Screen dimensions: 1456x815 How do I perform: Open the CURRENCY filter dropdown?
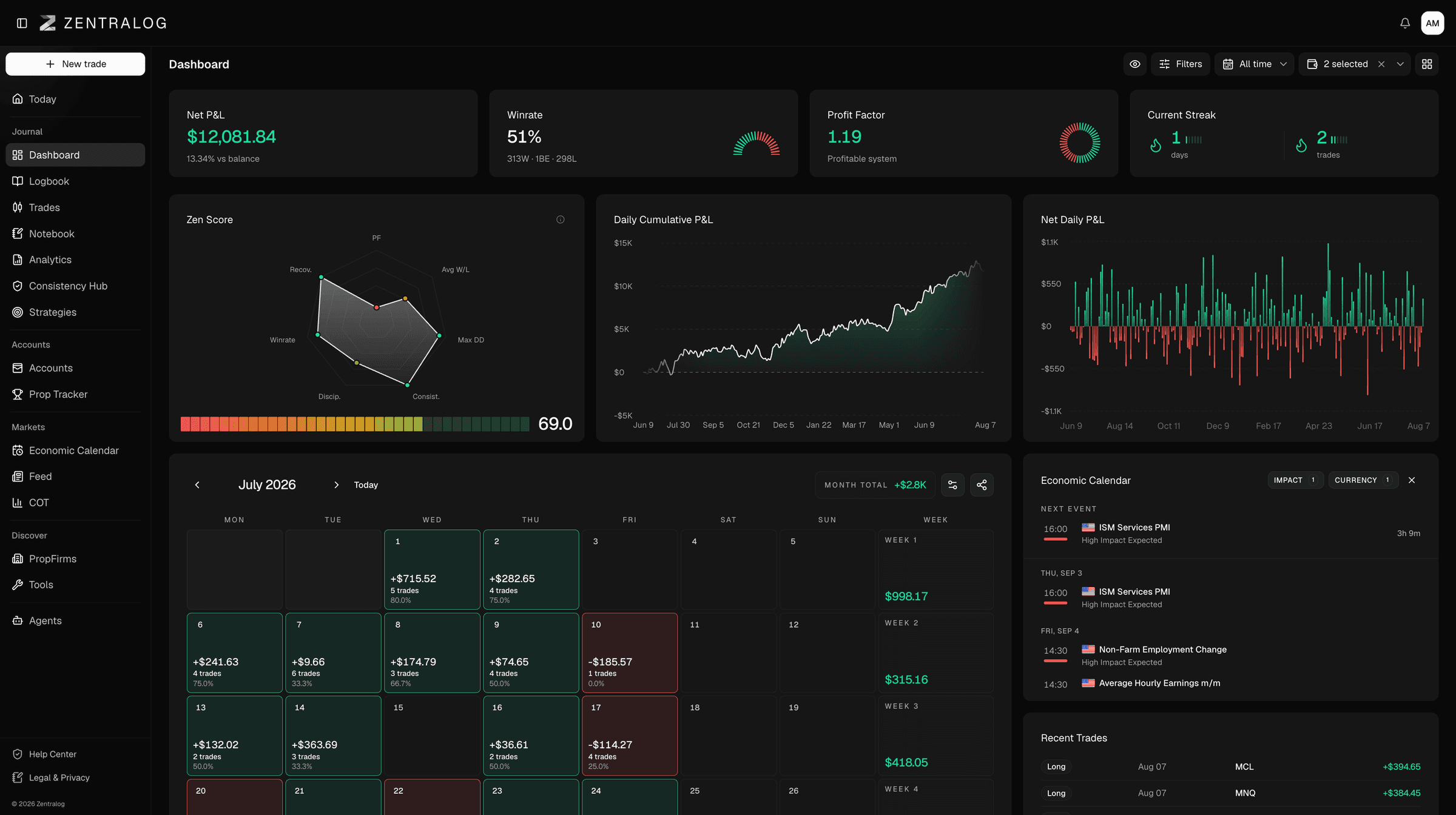pyautogui.click(x=1363, y=480)
